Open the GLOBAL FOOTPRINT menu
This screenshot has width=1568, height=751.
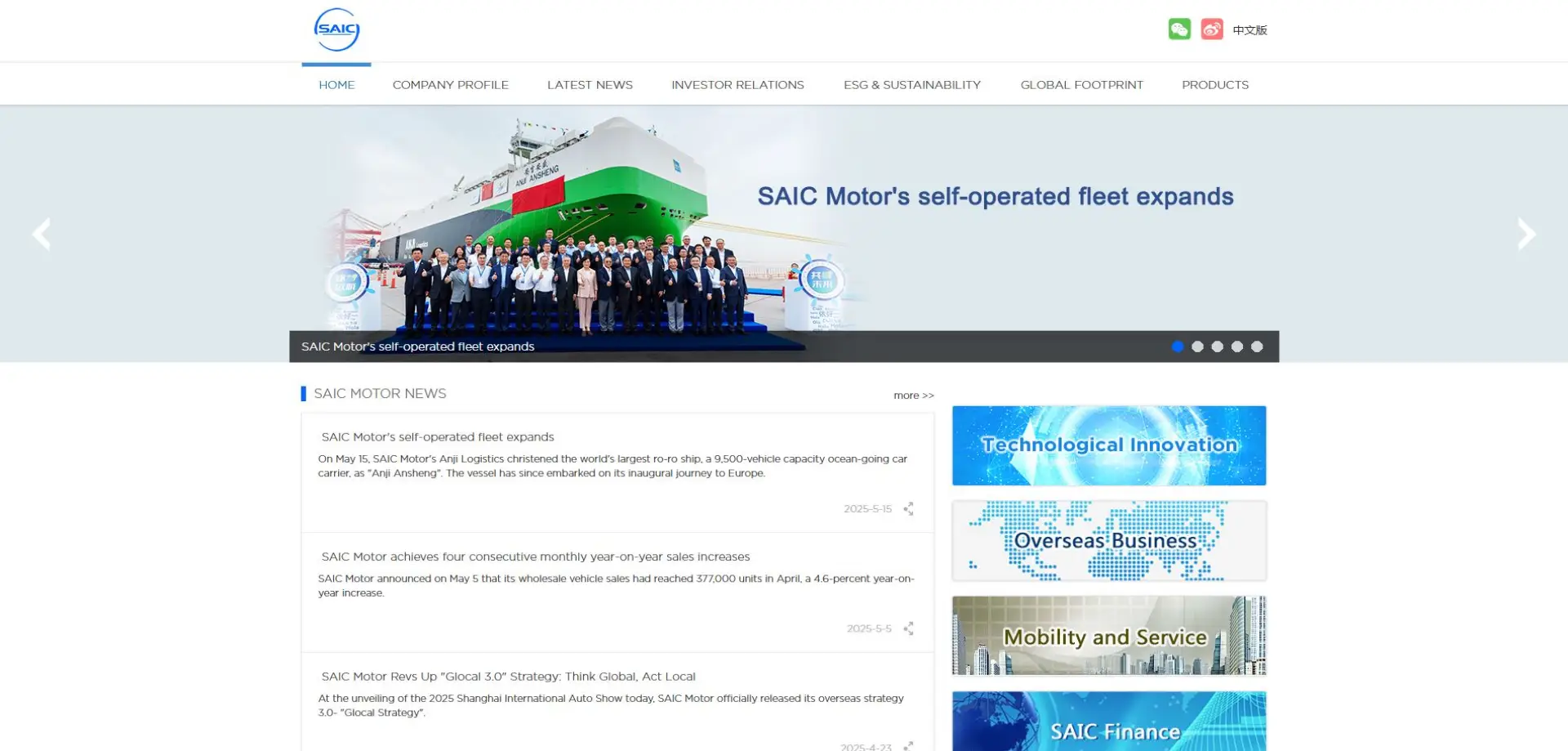pos(1082,85)
